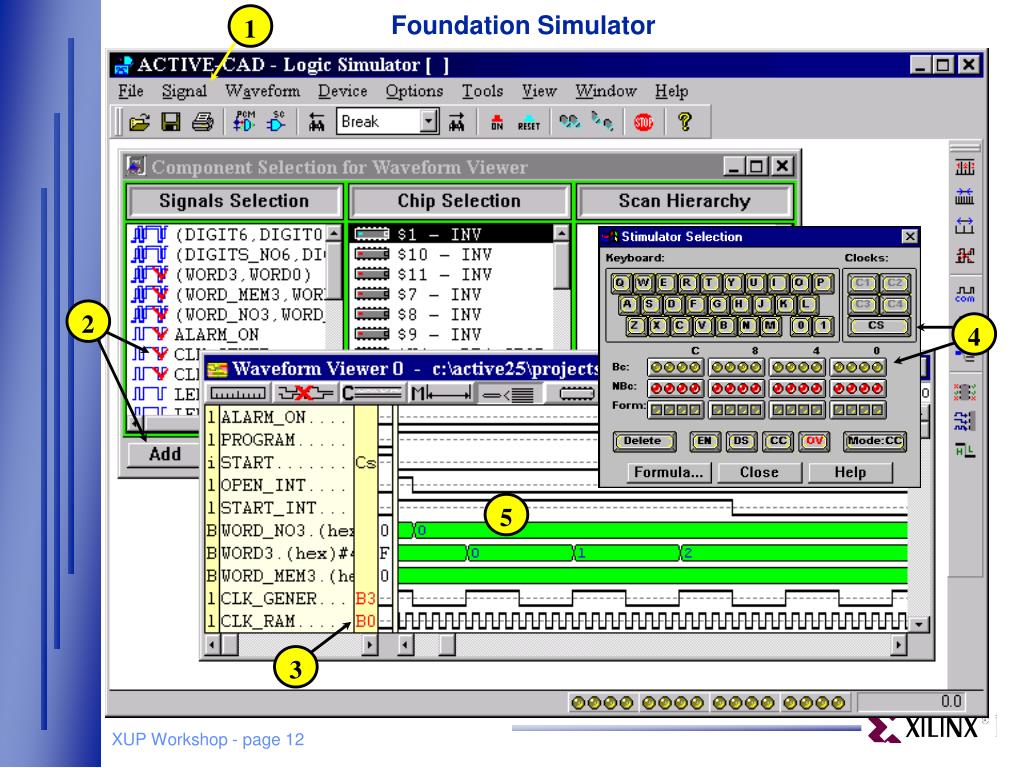This screenshot has width=1024, height=768.
Task: Click the Scan Hierarchy header button
Action: pyautogui.click(x=684, y=201)
